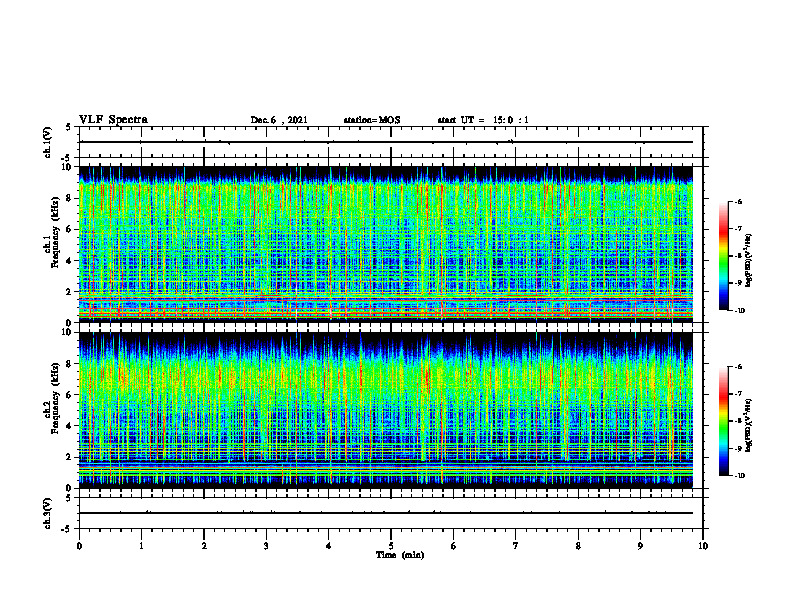The height and width of the screenshot is (612, 792).
Task: Click the ch.3 voltage waveform trace
Action: coord(385,513)
